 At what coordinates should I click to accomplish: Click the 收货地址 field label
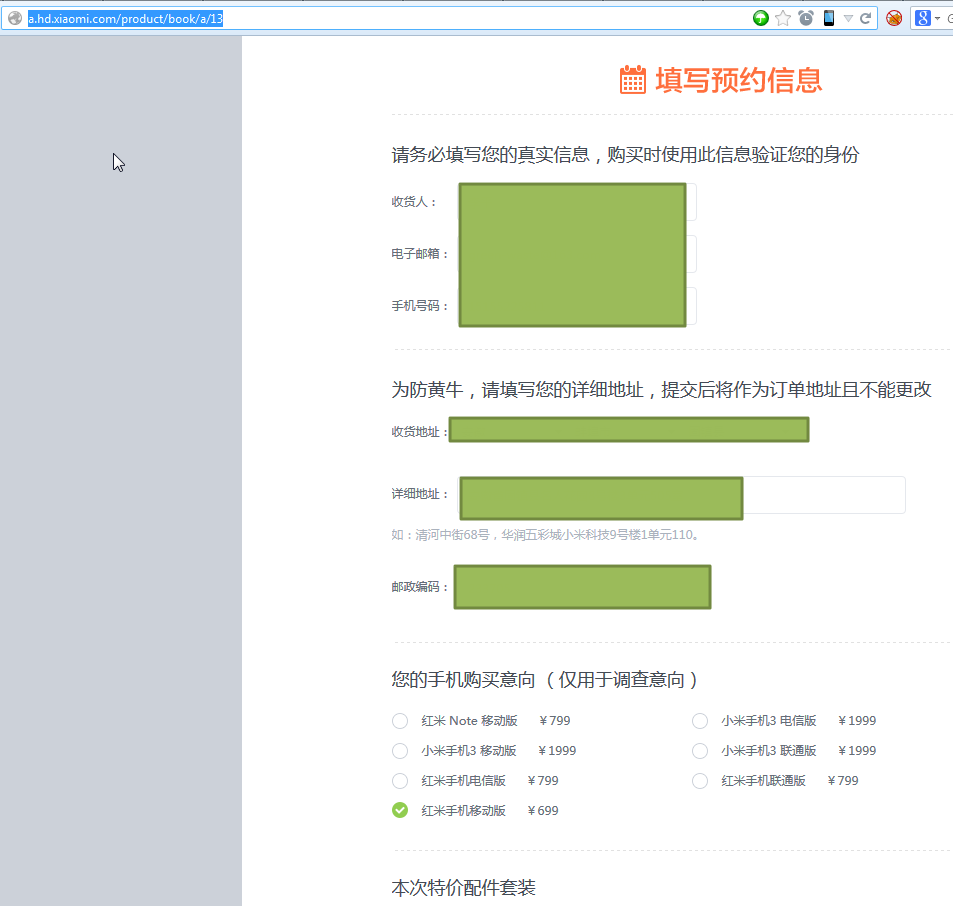[x=419, y=431]
